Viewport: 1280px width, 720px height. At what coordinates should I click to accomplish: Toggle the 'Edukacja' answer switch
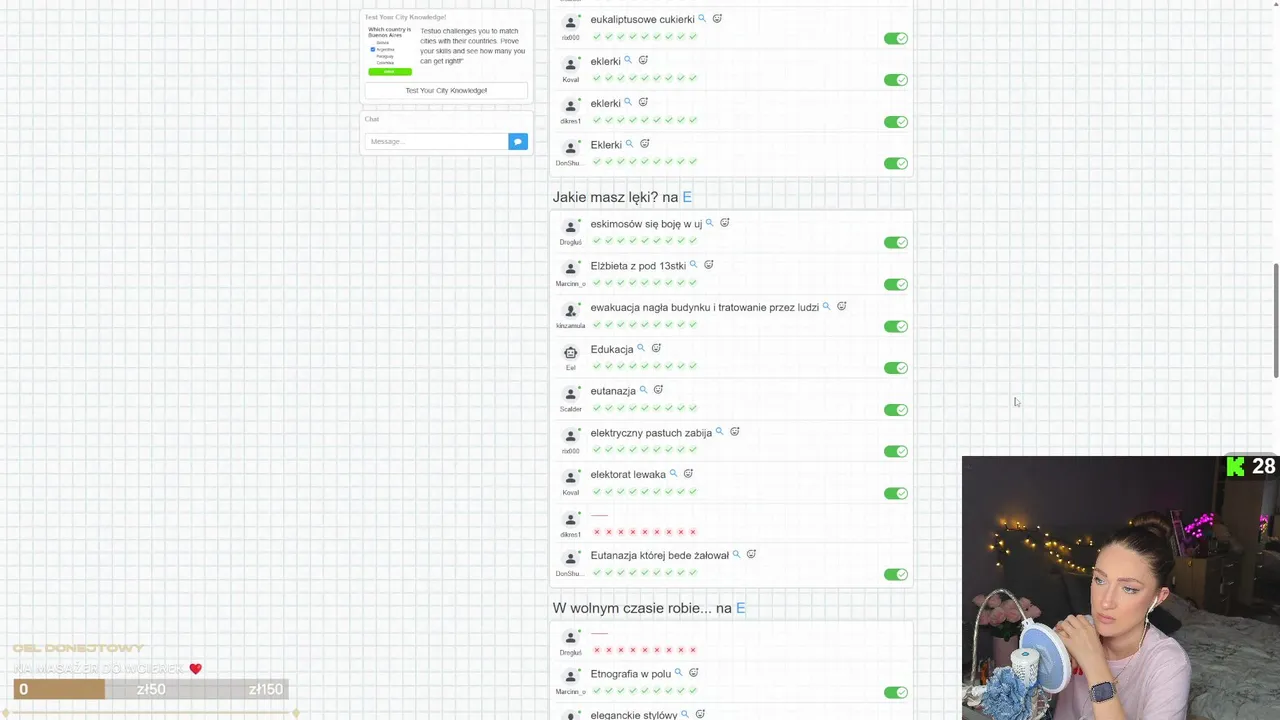(895, 368)
